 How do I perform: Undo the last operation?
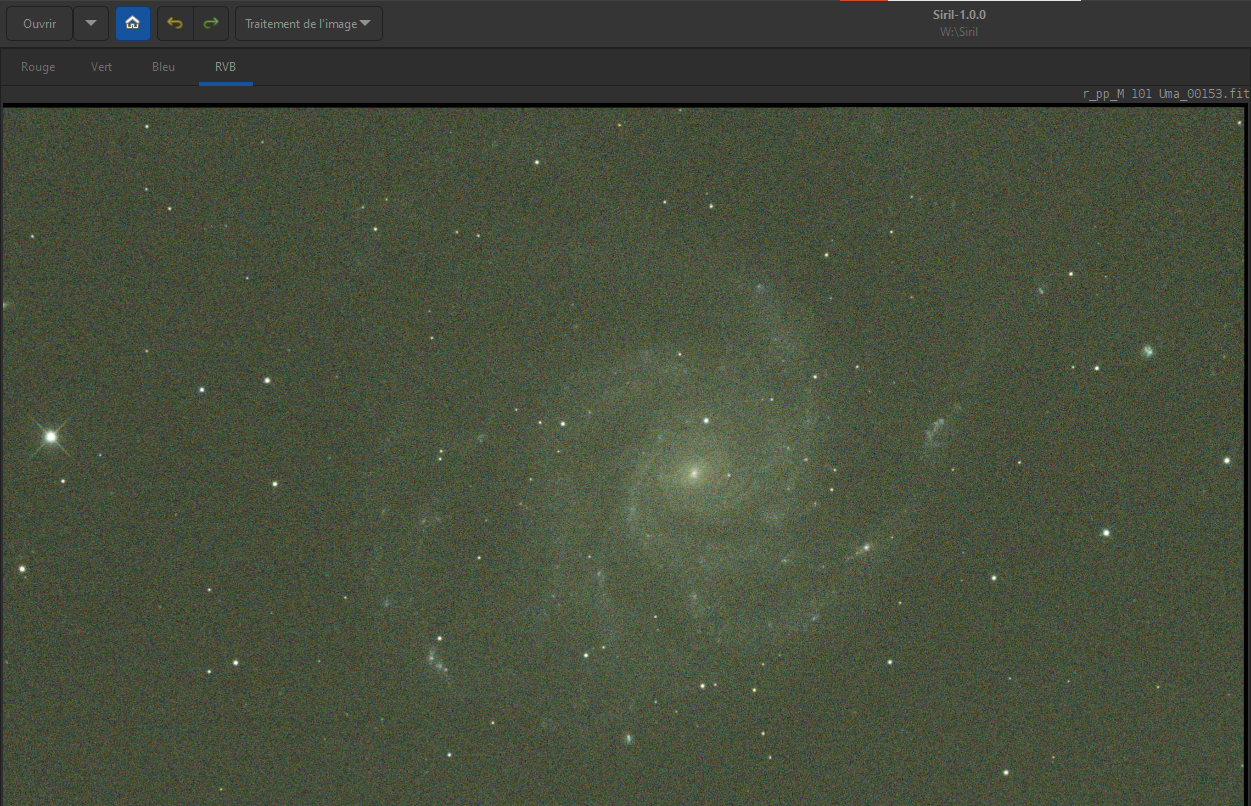tap(175, 23)
